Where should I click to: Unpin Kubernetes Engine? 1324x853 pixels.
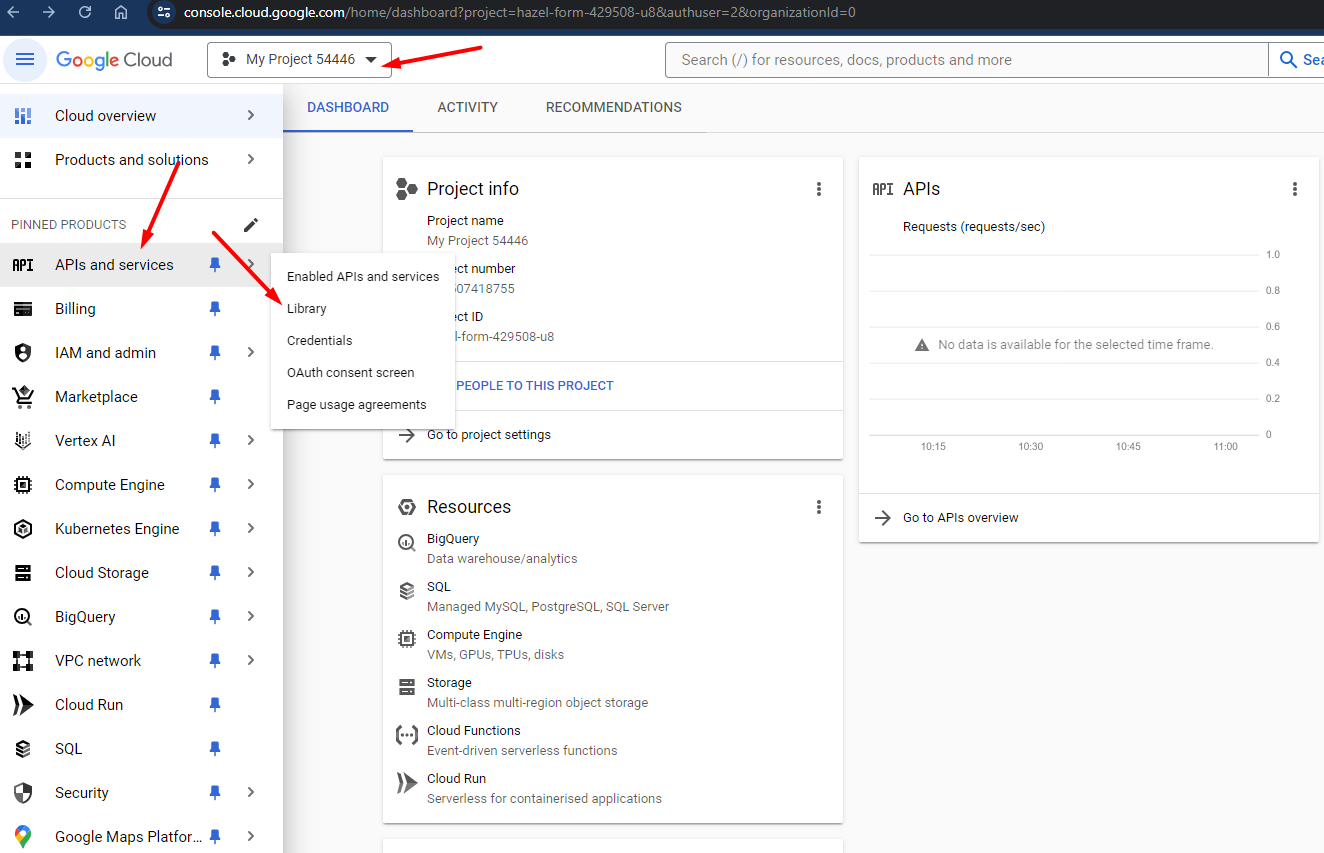click(x=214, y=529)
